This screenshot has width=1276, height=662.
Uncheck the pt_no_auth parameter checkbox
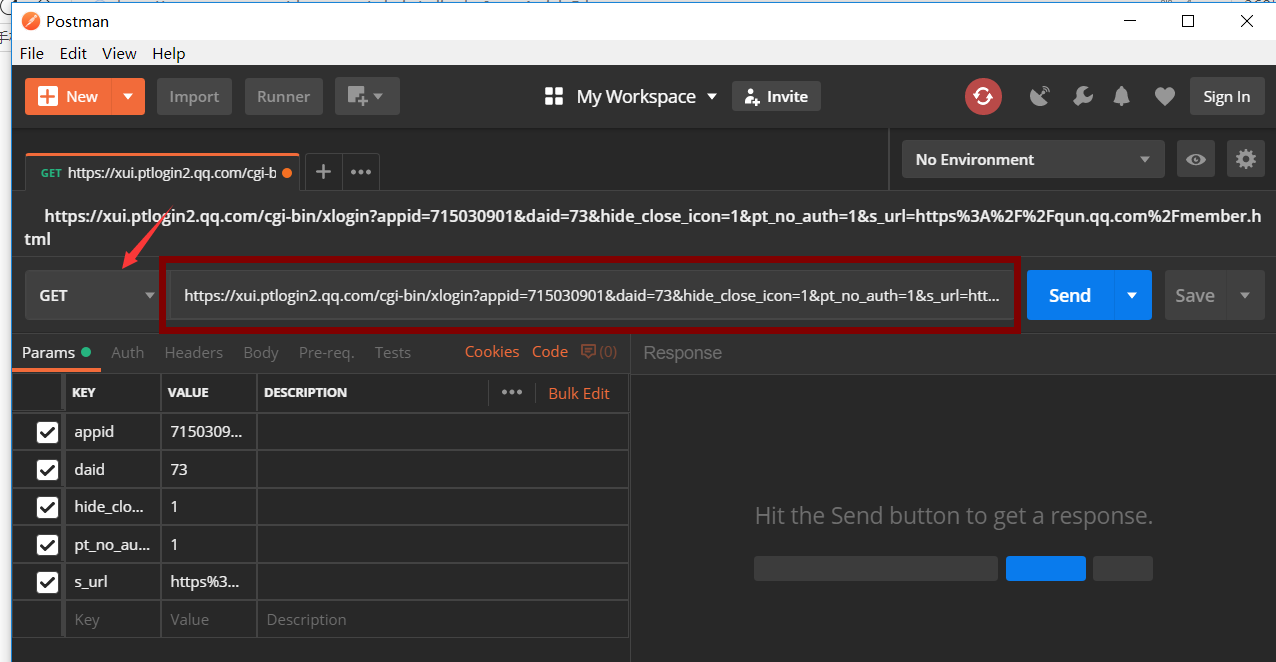pos(47,545)
